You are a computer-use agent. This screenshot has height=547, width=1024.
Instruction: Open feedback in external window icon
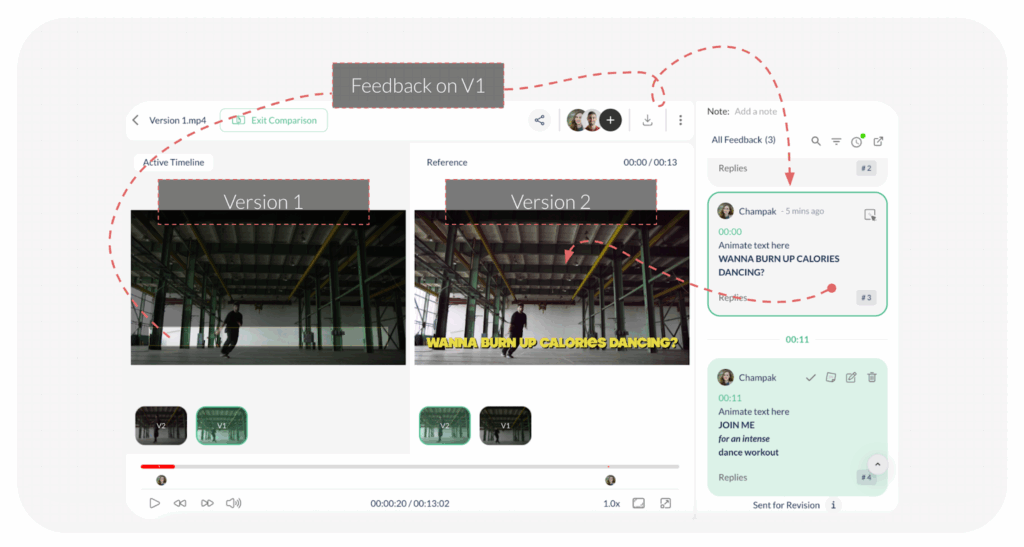(x=878, y=141)
